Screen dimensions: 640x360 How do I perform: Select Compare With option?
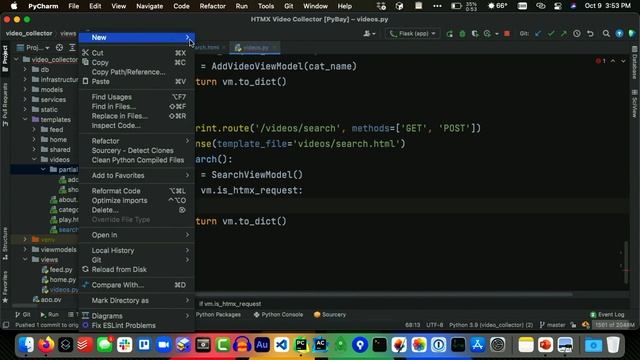[136, 285]
